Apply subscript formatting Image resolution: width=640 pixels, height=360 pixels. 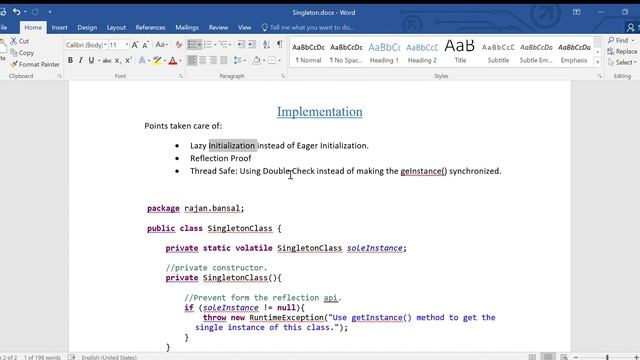(118, 60)
